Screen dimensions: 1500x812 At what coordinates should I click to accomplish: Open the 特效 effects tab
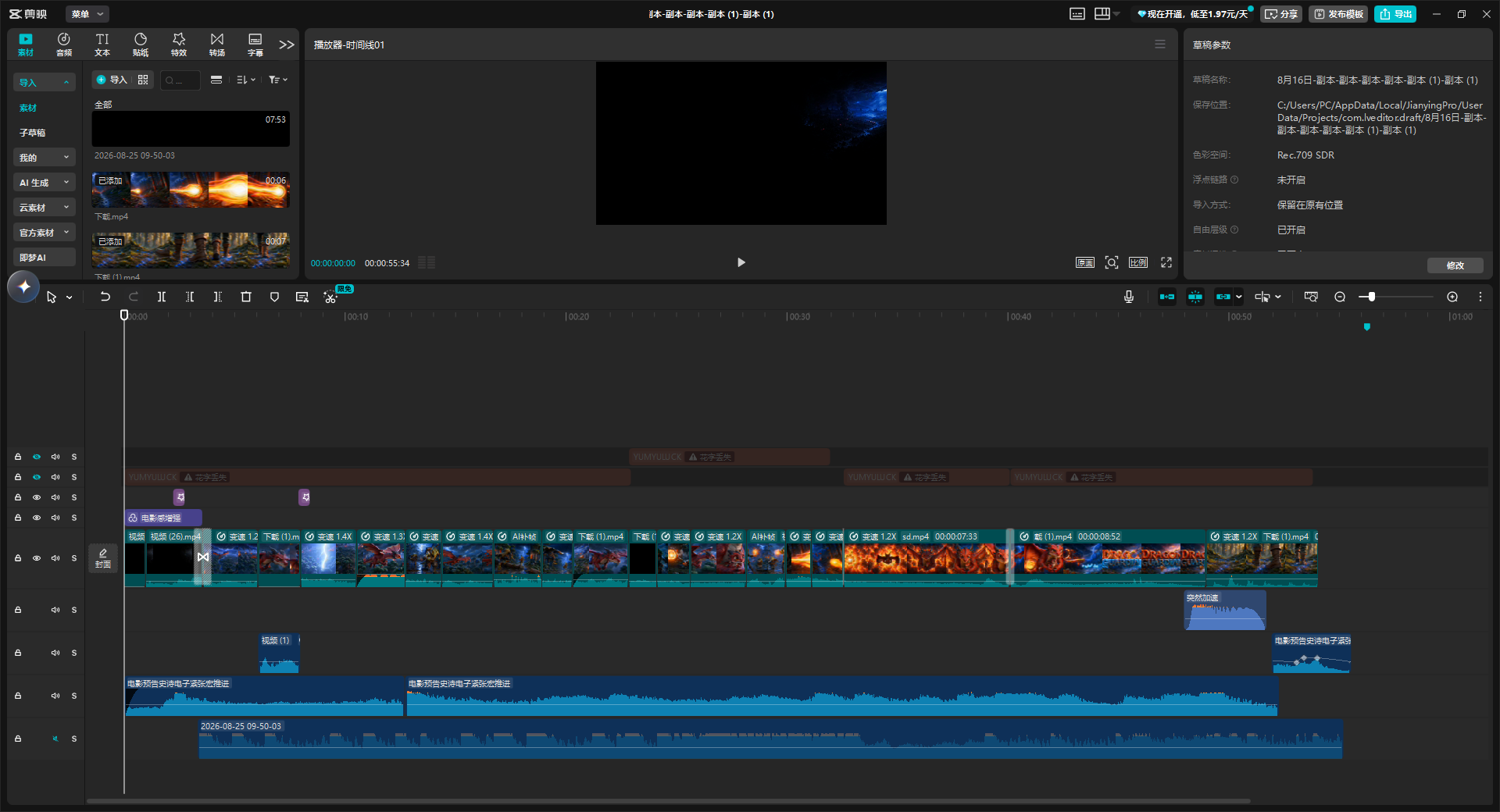179,45
